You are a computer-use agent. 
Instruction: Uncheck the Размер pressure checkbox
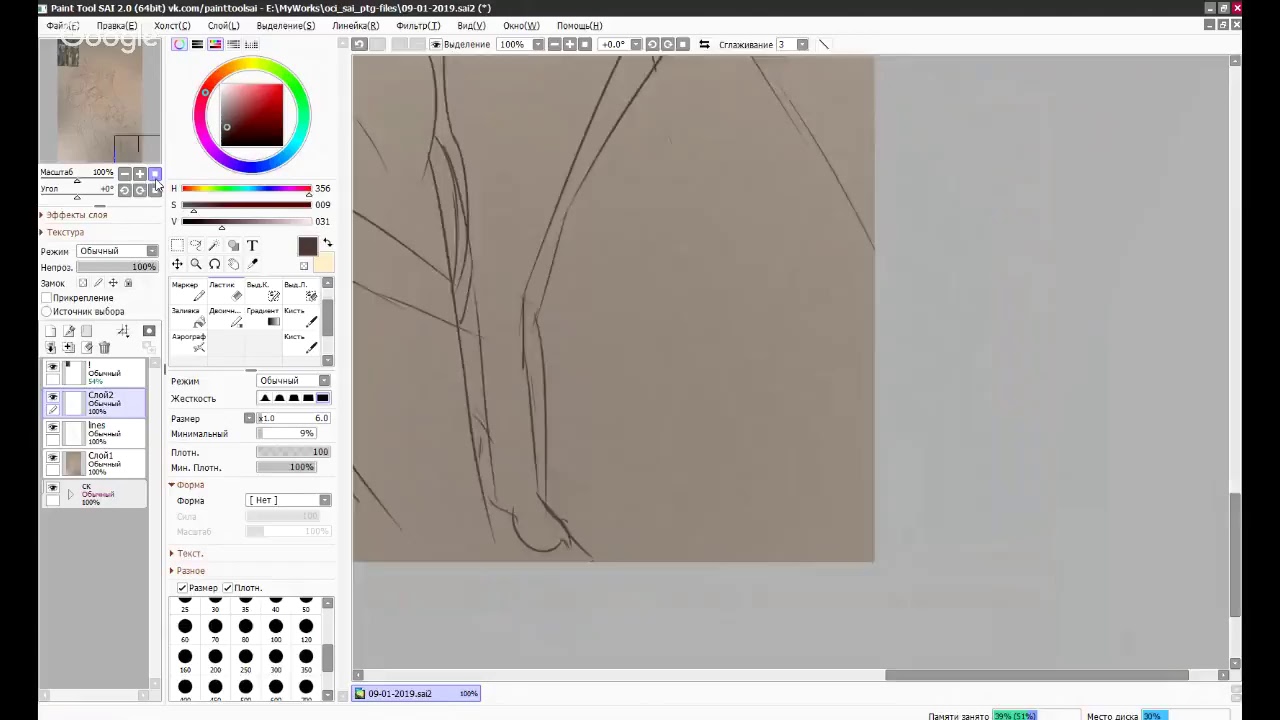point(182,588)
